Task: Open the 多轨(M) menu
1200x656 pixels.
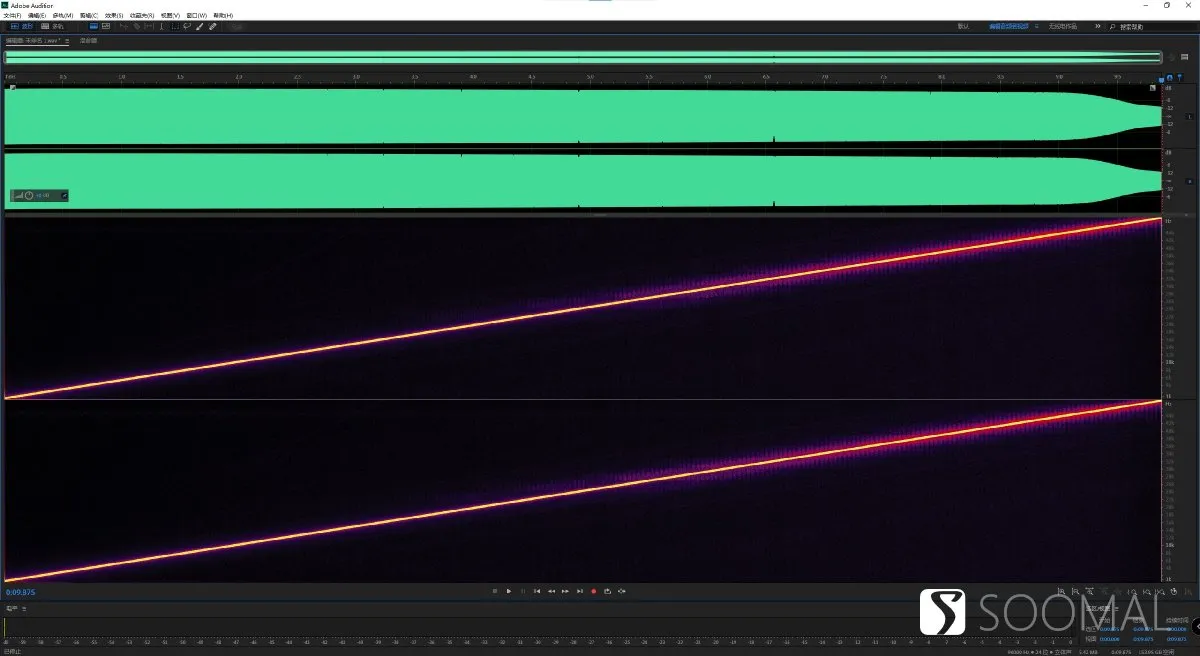Action: pos(62,16)
